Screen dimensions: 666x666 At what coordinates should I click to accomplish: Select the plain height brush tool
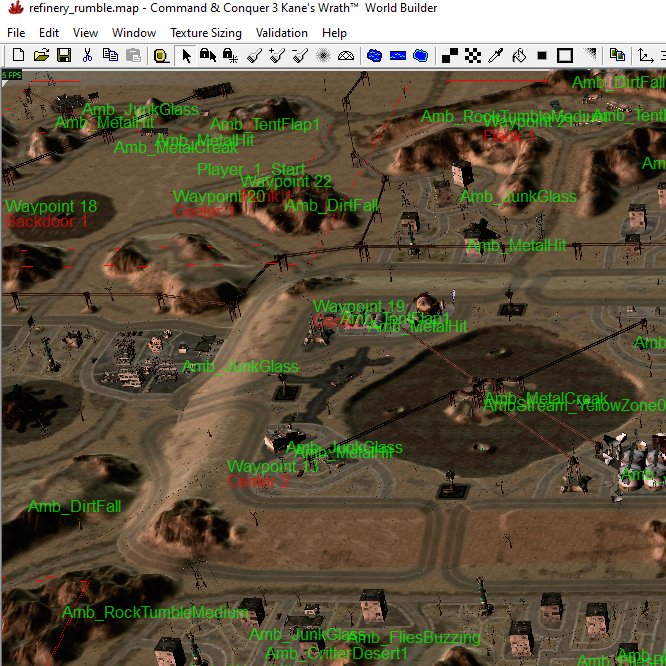(254, 56)
